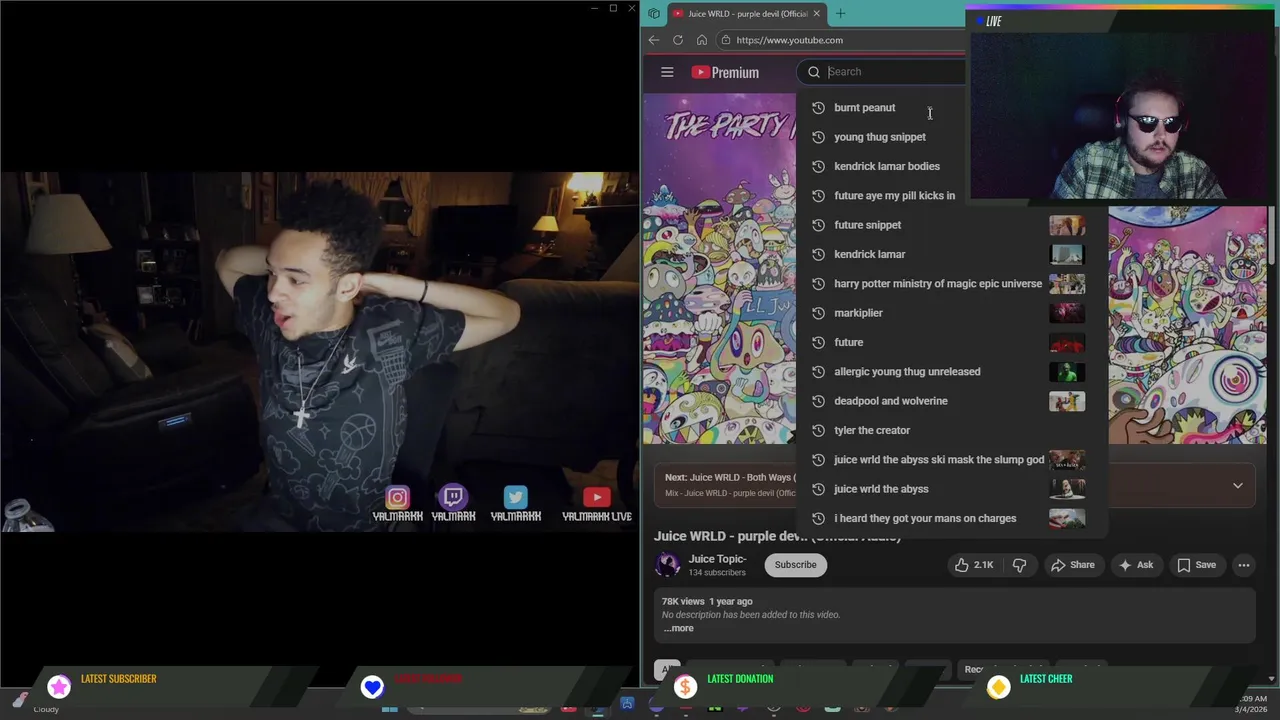Open the YouTube hamburger guide menu
The image size is (1280, 720).
pyautogui.click(x=667, y=72)
